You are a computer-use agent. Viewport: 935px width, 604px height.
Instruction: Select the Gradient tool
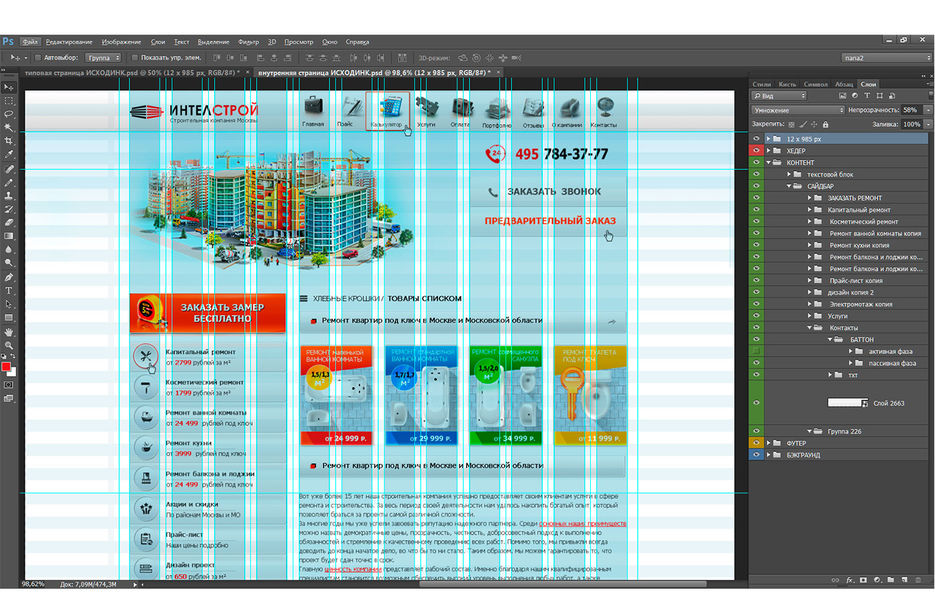8,236
